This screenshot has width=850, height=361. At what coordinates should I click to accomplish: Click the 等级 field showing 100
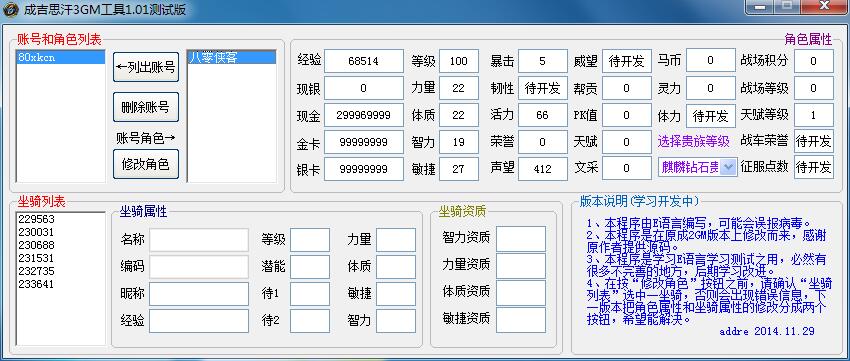(459, 61)
